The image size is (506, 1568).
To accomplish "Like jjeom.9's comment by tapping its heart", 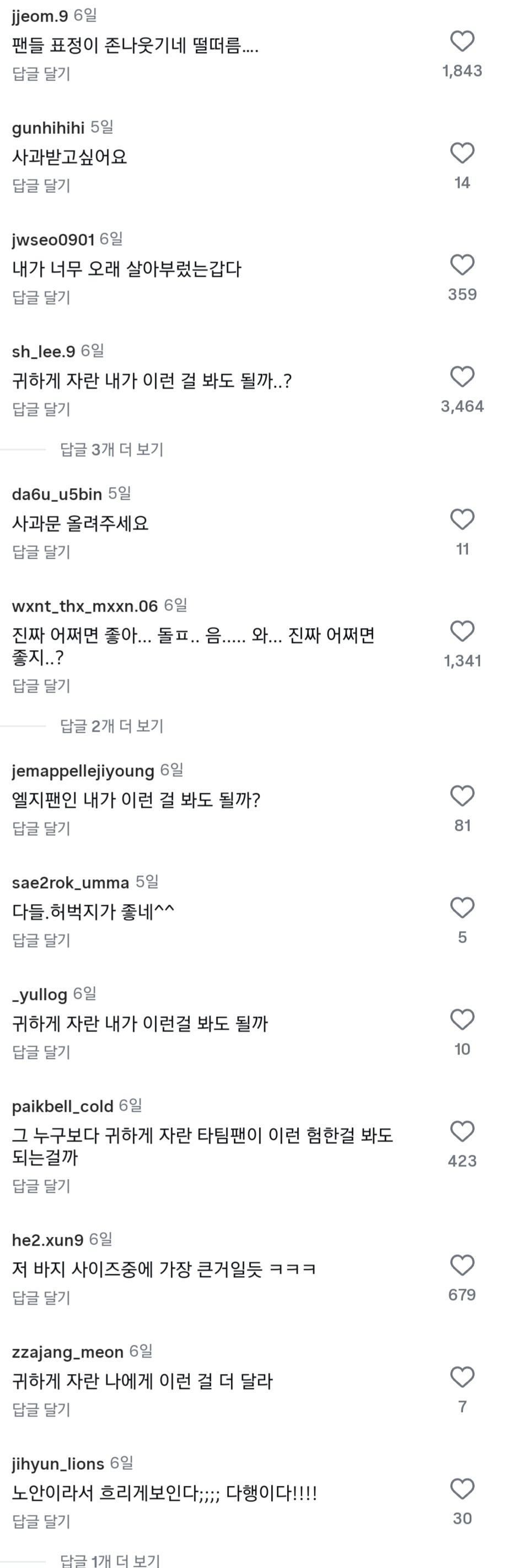I will 463,41.
